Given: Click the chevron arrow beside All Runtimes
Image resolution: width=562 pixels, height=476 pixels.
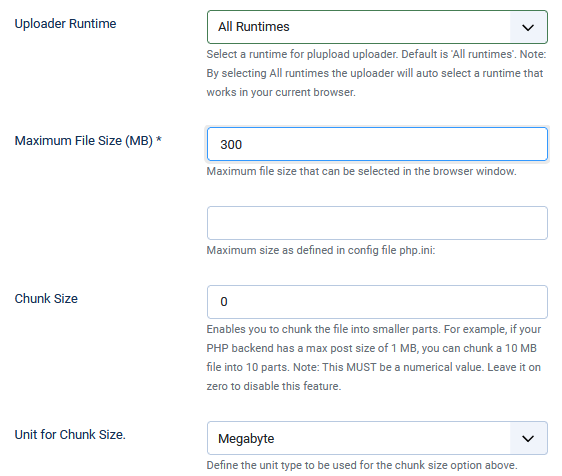Looking at the screenshot, I should (528, 27).
